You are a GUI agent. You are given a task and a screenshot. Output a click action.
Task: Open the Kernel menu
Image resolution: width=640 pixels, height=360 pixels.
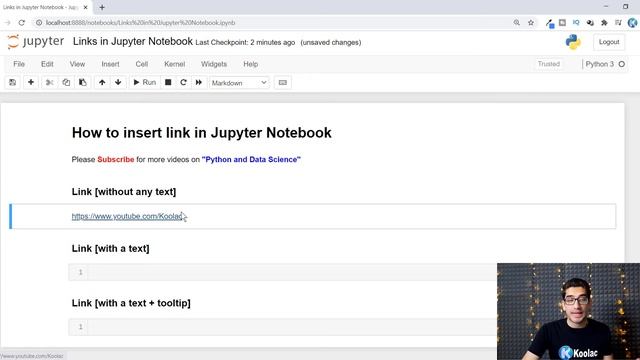click(175, 64)
